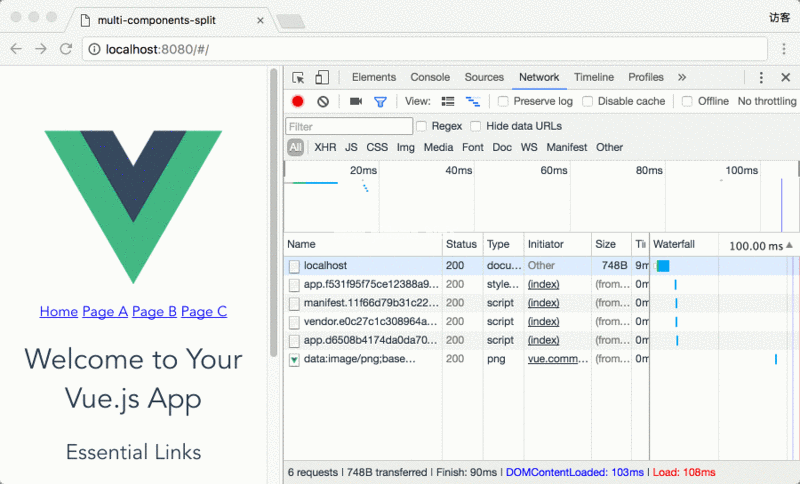The image size is (800, 484).
Task: Open the Page B link
Action: click(154, 312)
